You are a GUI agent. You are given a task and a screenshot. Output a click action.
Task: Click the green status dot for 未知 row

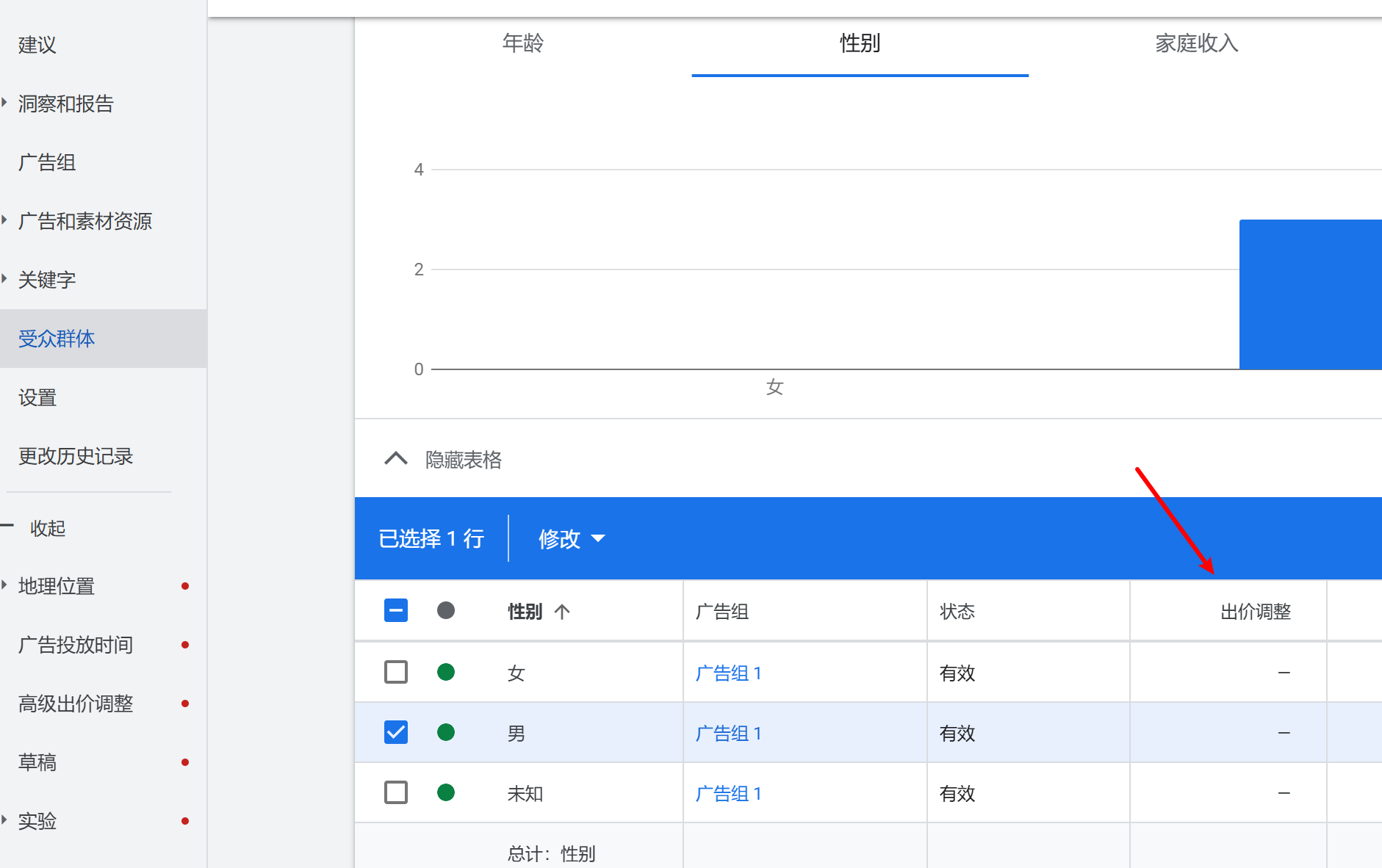pos(445,792)
